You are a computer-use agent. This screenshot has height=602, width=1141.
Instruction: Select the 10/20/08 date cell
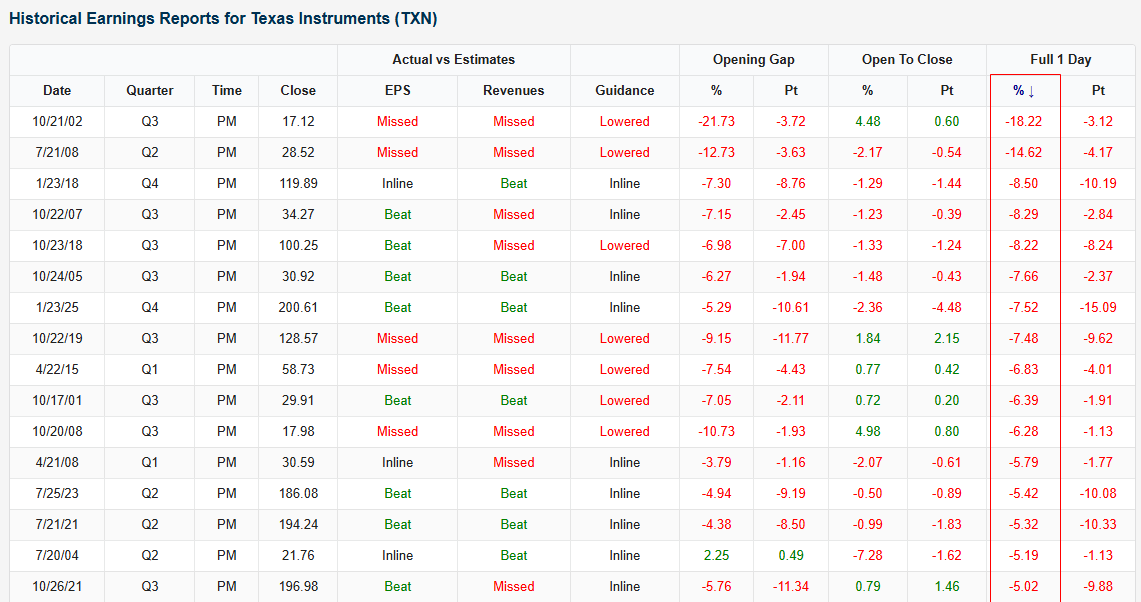[57, 431]
